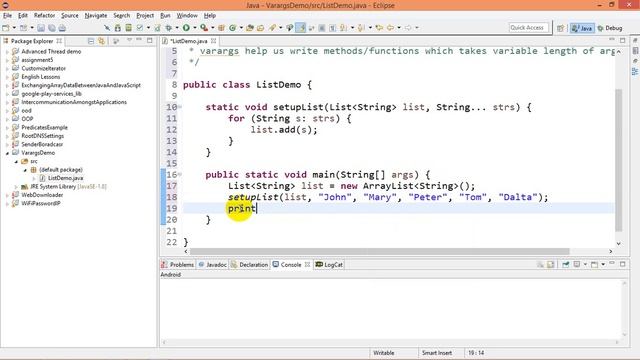Open Display Selected Console dropdown arrow
640x360 pixels.
pyautogui.click(x=585, y=264)
